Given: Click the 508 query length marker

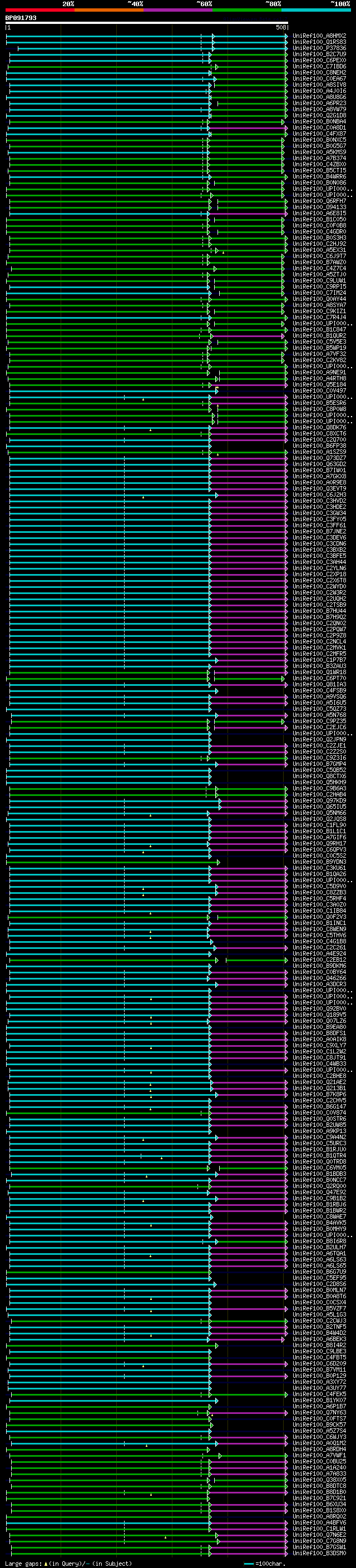Looking at the screenshot, I should (x=280, y=27).
